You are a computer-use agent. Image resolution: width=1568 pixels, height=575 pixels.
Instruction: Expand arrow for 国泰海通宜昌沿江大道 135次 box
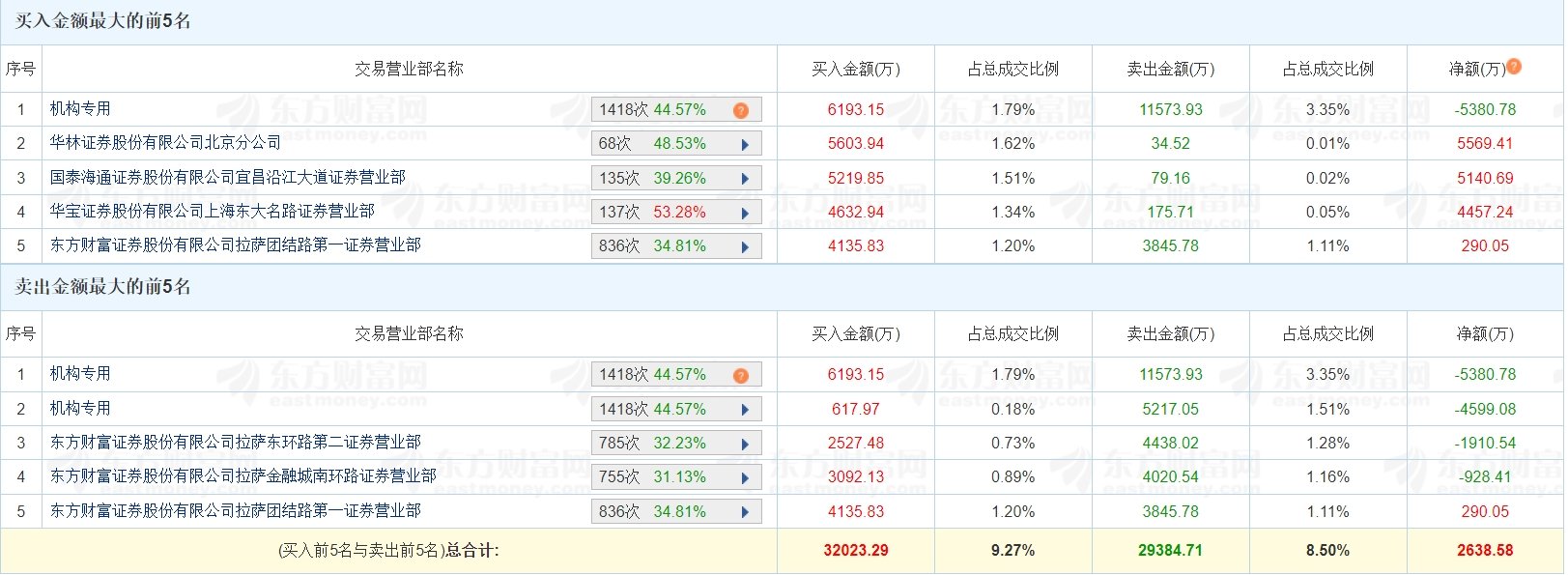pos(745,179)
